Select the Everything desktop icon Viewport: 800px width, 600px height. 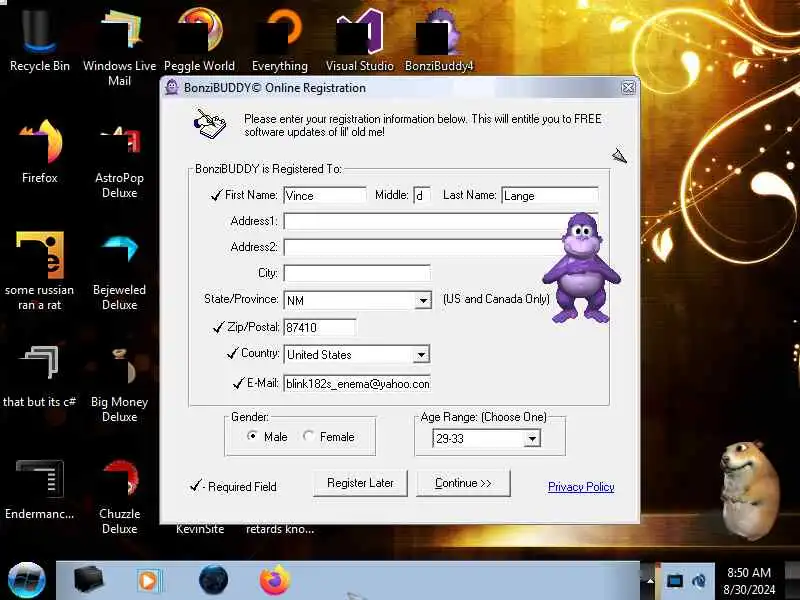click(x=280, y=40)
